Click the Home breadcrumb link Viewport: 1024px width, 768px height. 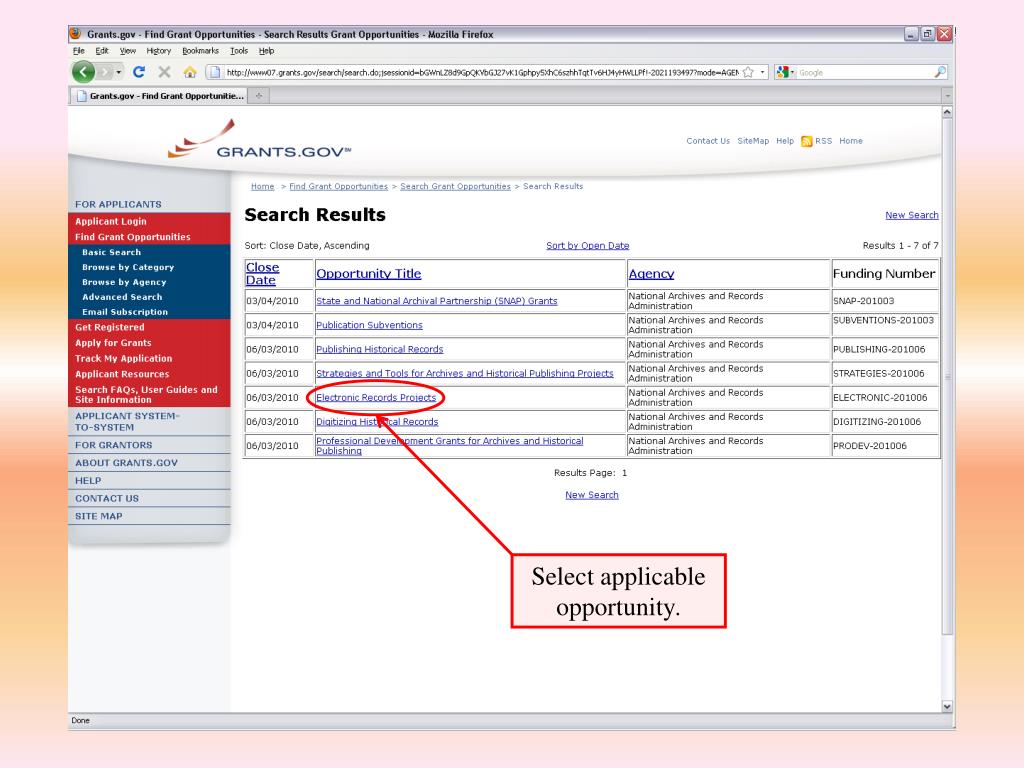click(x=263, y=187)
